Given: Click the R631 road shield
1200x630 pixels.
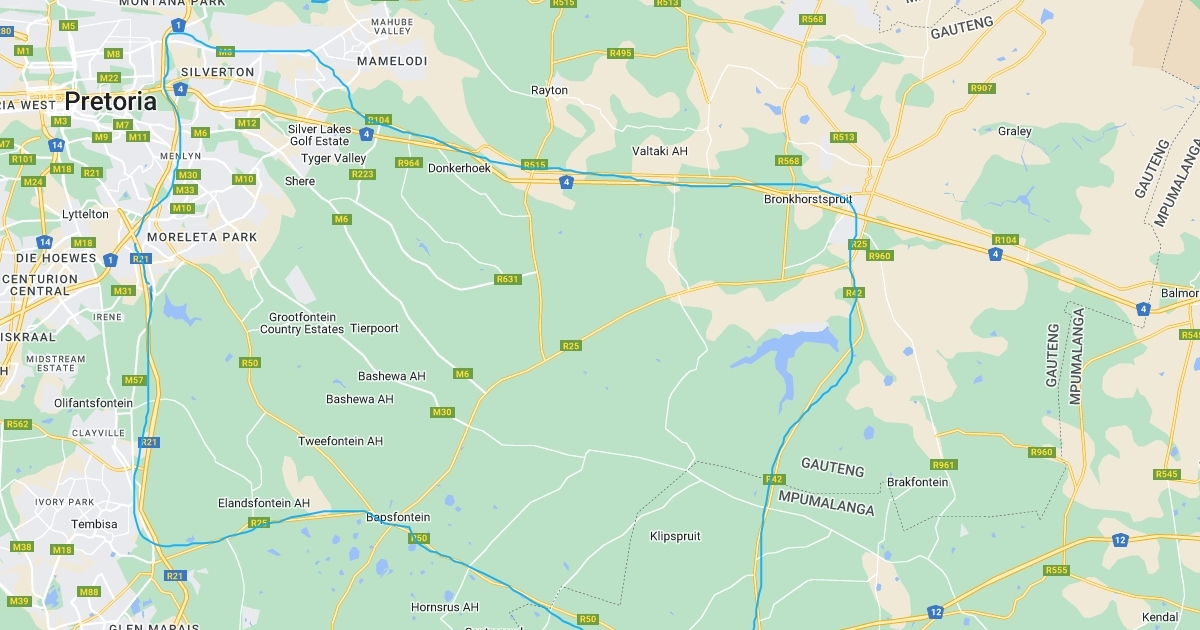Looking at the screenshot, I should click(508, 279).
